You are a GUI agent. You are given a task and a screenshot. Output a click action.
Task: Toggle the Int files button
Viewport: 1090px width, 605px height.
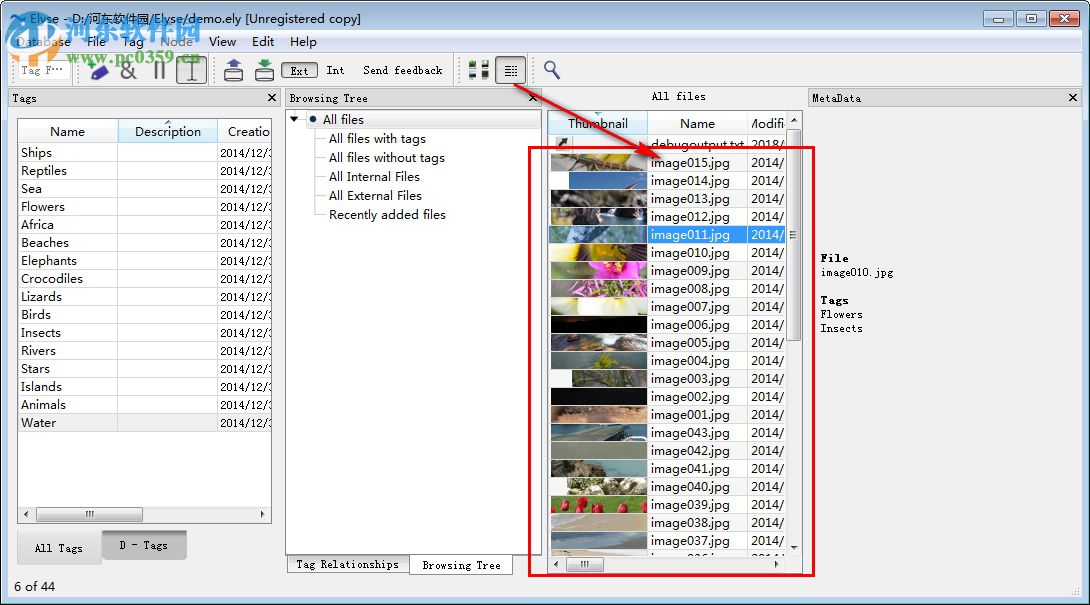pos(335,70)
